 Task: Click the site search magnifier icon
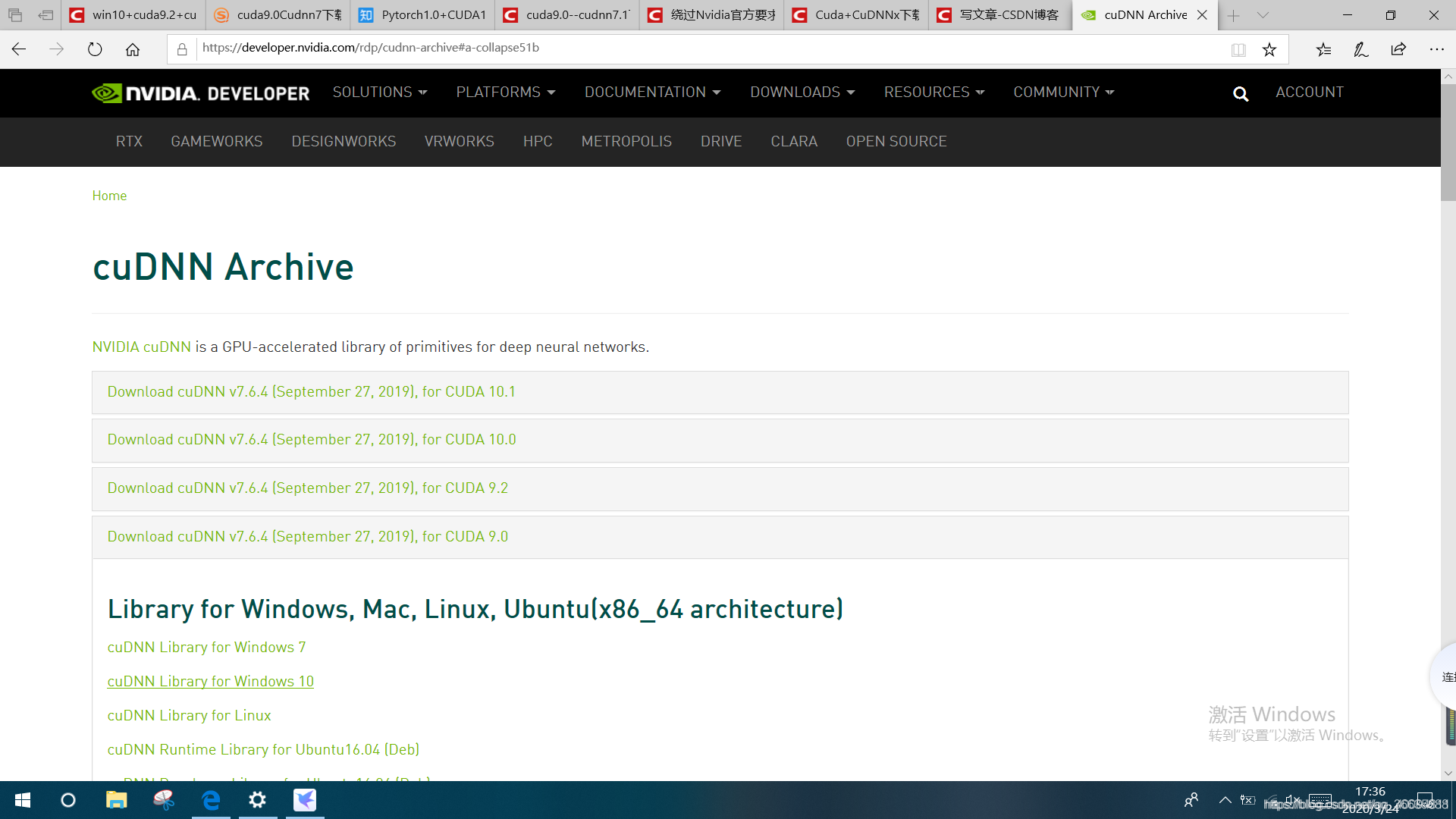pyautogui.click(x=1241, y=93)
